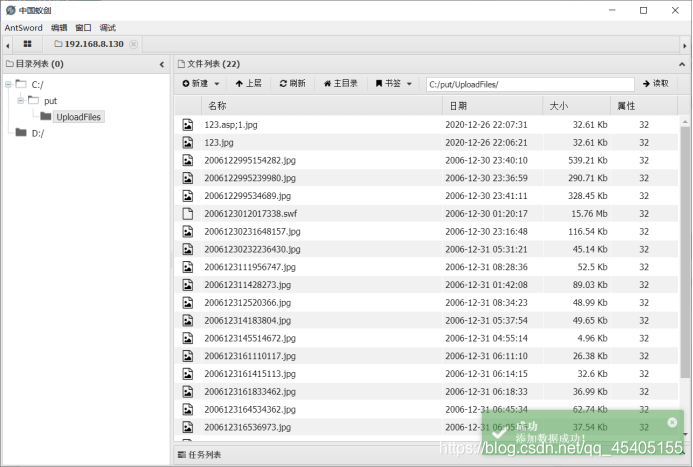Click the 读取 button

655,84
